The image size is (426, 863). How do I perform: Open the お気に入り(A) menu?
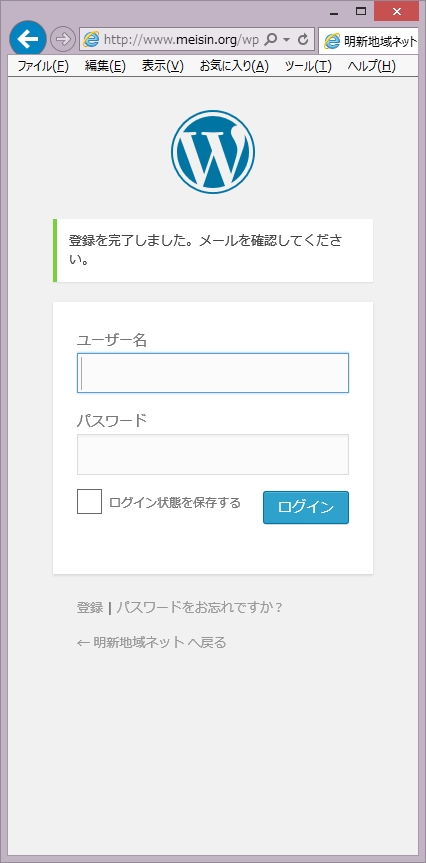click(x=234, y=67)
